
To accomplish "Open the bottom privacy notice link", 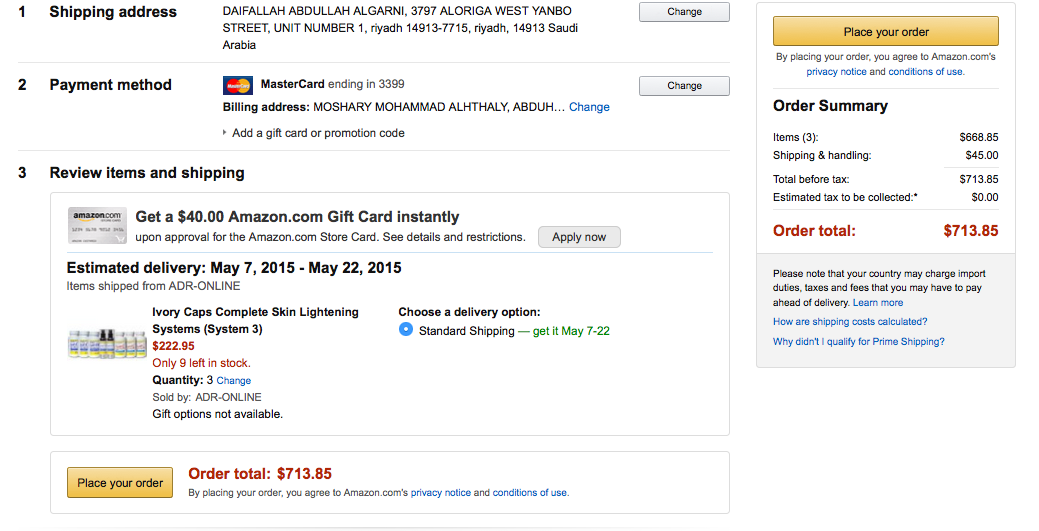I will [441, 493].
